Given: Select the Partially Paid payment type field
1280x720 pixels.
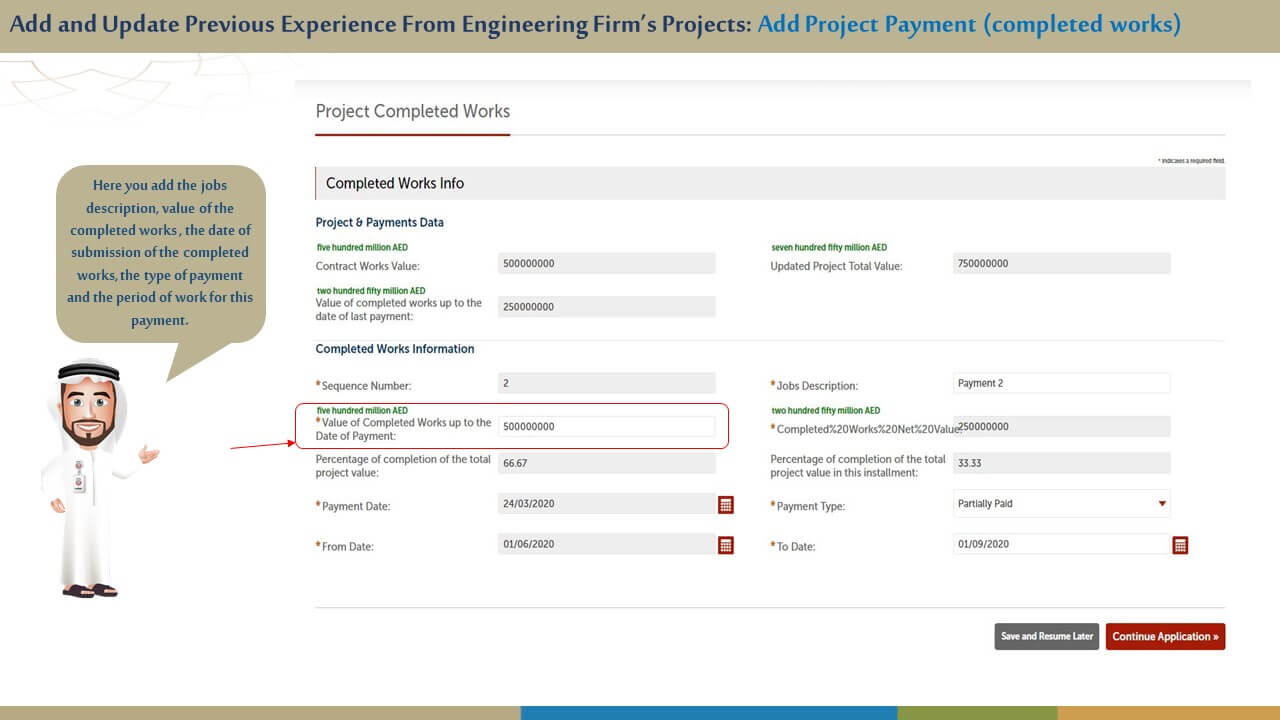Looking at the screenshot, I should tap(1050, 504).
